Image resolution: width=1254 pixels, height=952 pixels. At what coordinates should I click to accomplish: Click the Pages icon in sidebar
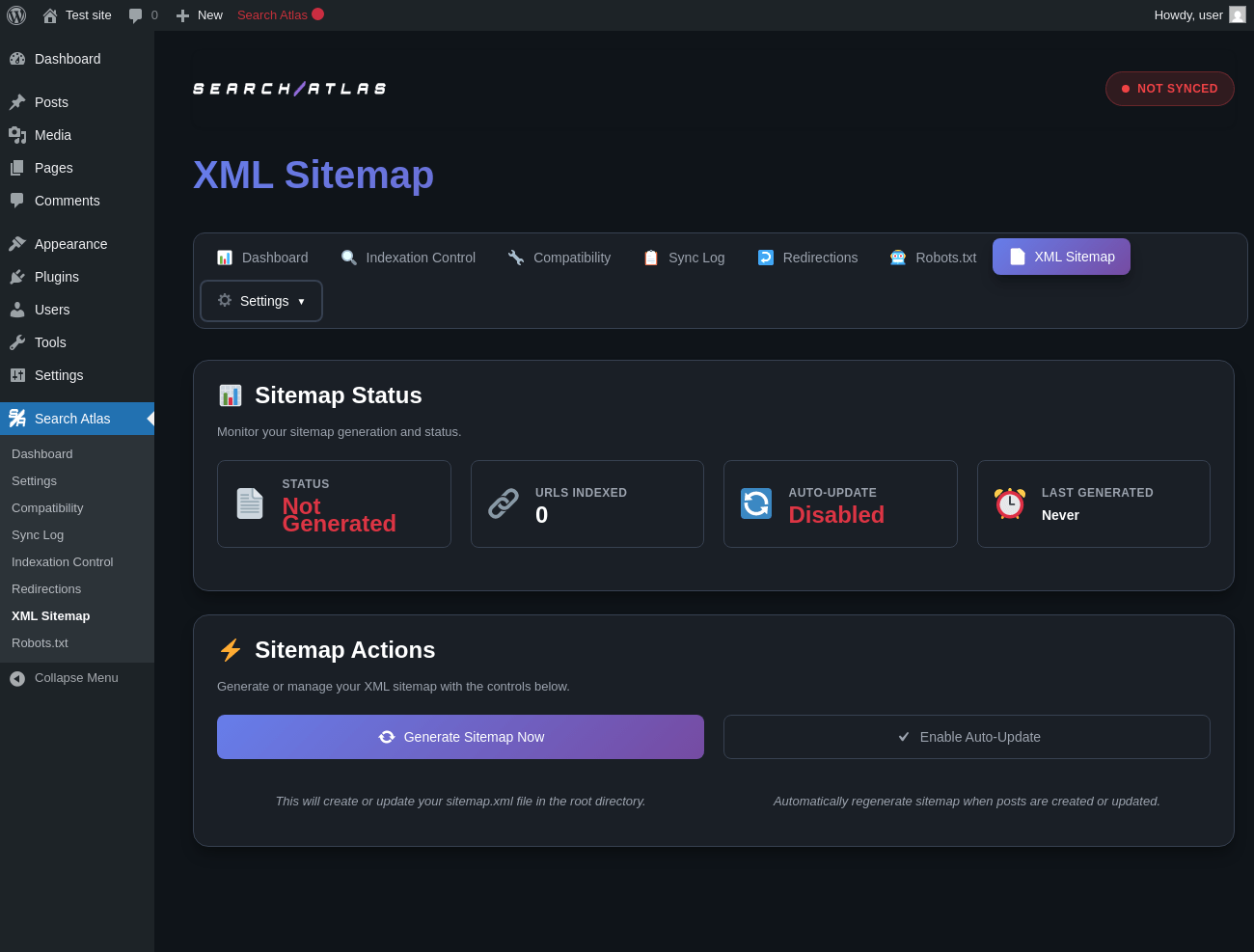point(17,168)
